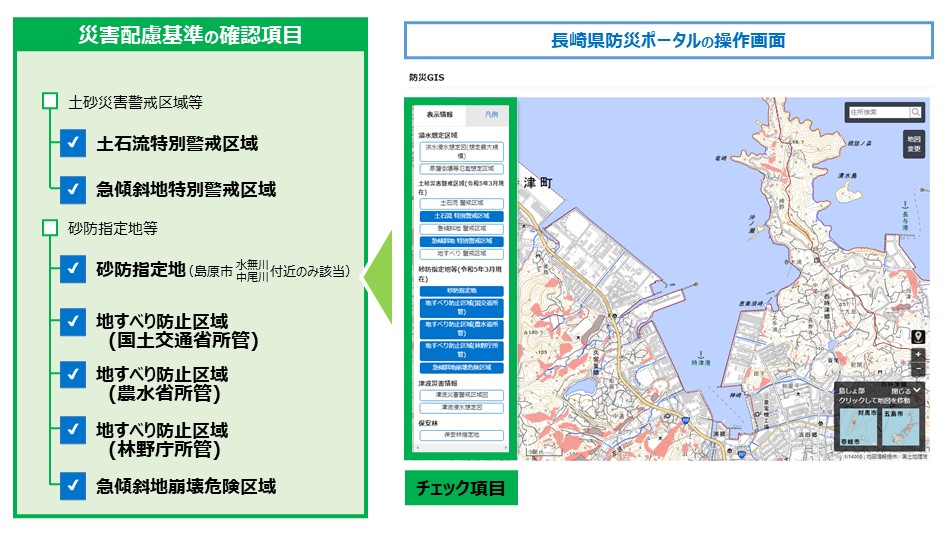
Task: Check the 砂防指定地等 parent checkbox
Action: [x=50, y=228]
